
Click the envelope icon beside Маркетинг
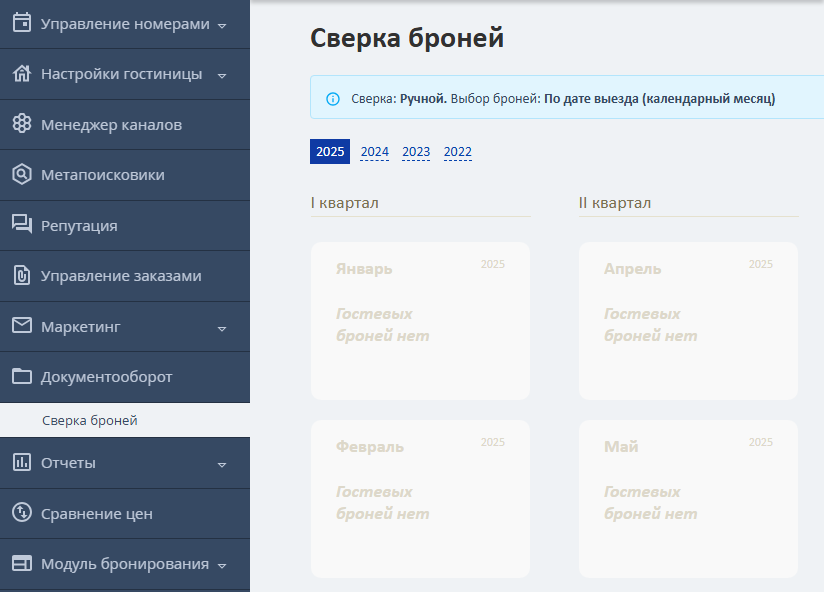(x=22, y=325)
